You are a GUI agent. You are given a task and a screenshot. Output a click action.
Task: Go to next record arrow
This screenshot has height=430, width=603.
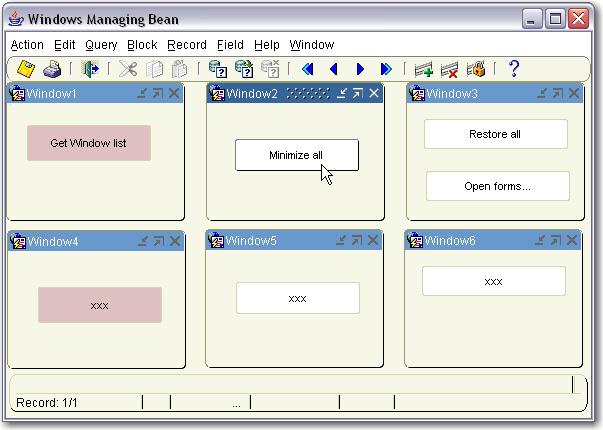click(360, 69)
